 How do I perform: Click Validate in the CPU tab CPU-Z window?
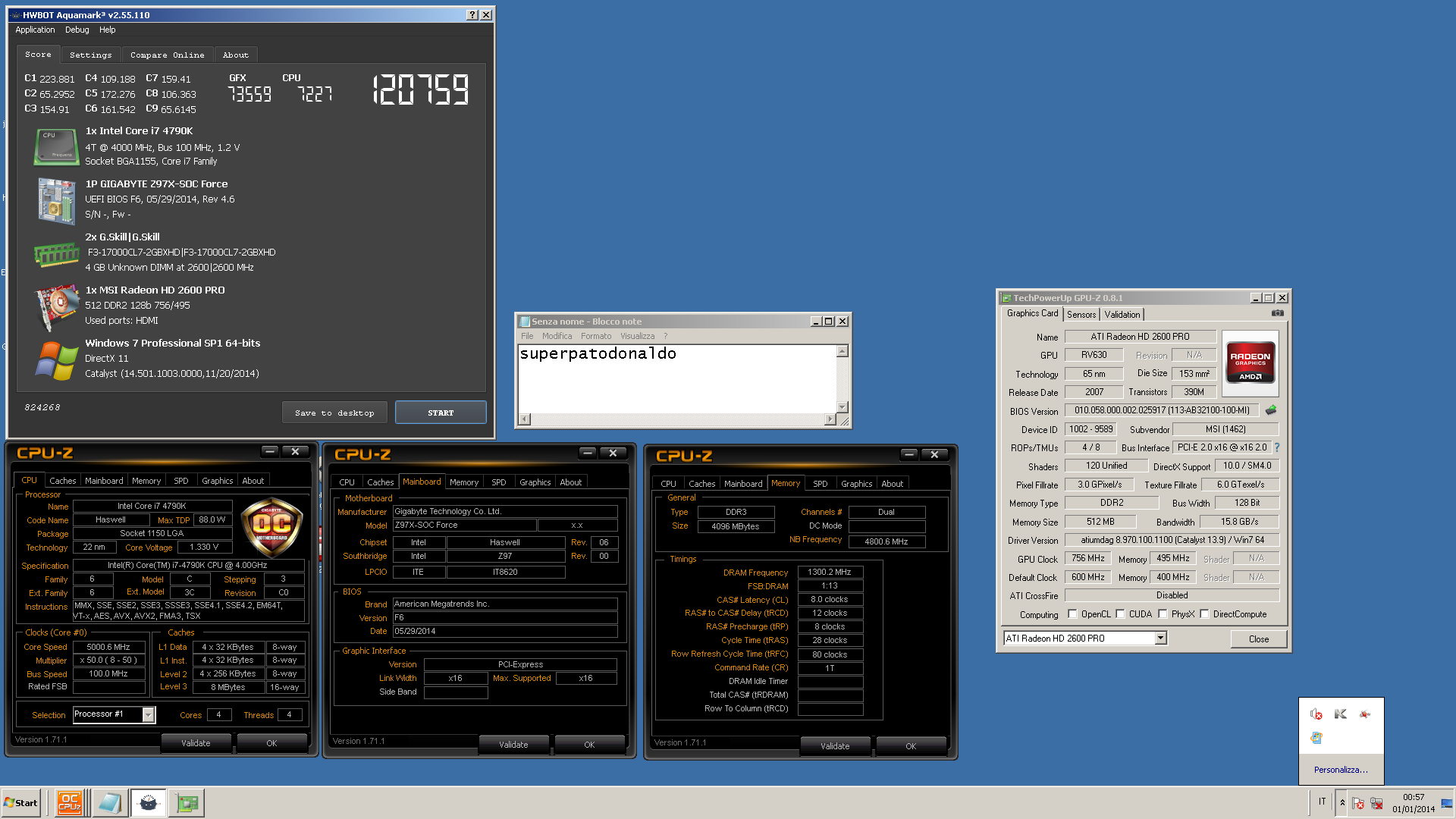[x=196, y=743]
